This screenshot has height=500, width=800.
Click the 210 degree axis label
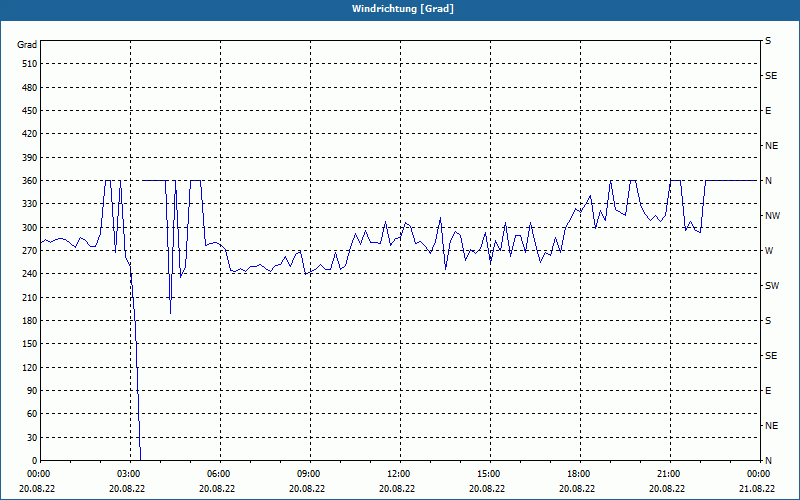click(30, 297)
